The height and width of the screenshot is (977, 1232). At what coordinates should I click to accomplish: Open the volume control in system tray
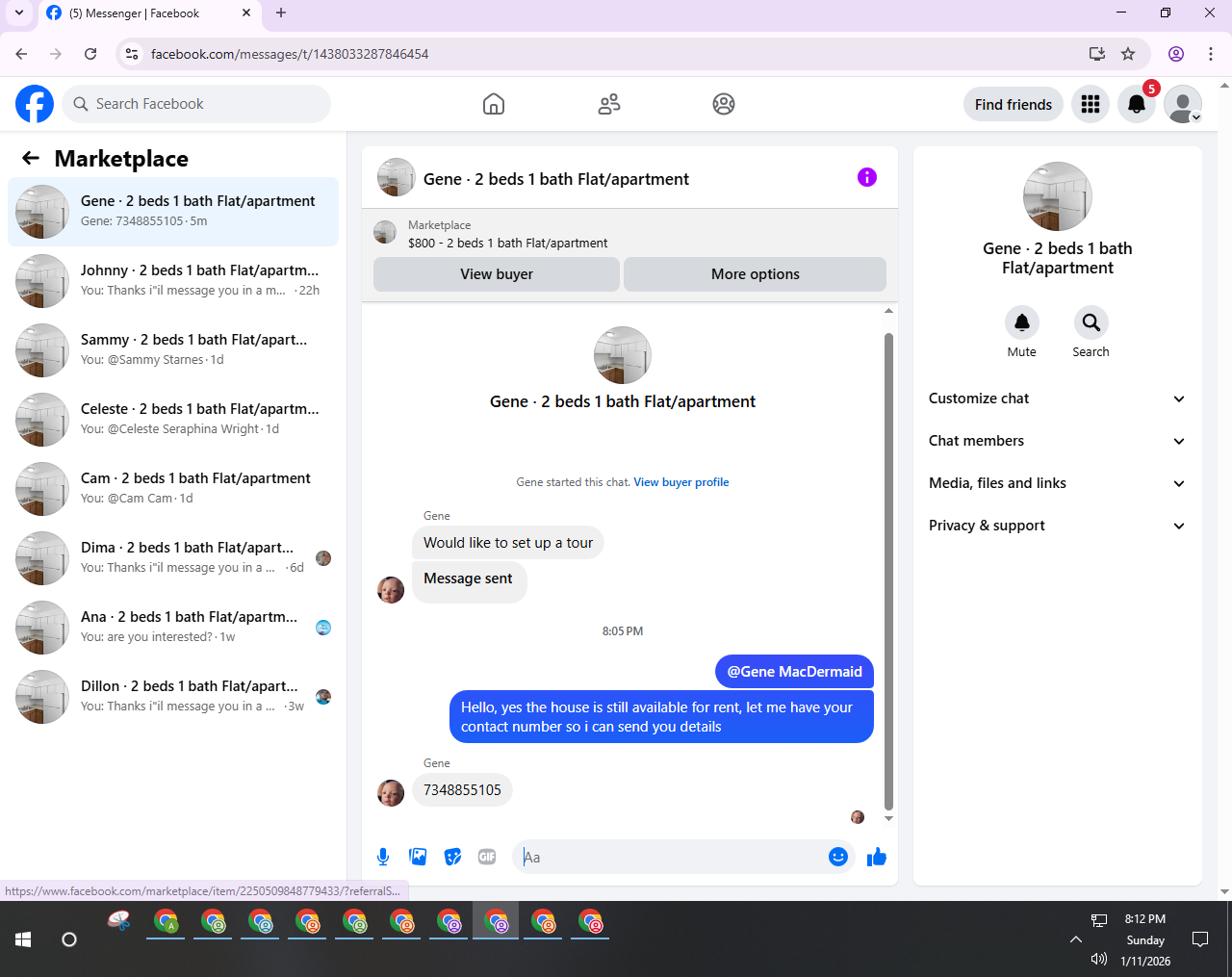[1099, 960]
